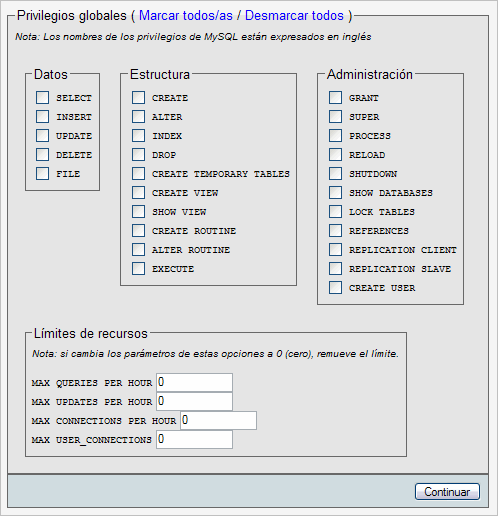Screen dimensions: 498x516
Task: Enable the REPLICATION SLAVE checkbox
Action: [335, 269]
